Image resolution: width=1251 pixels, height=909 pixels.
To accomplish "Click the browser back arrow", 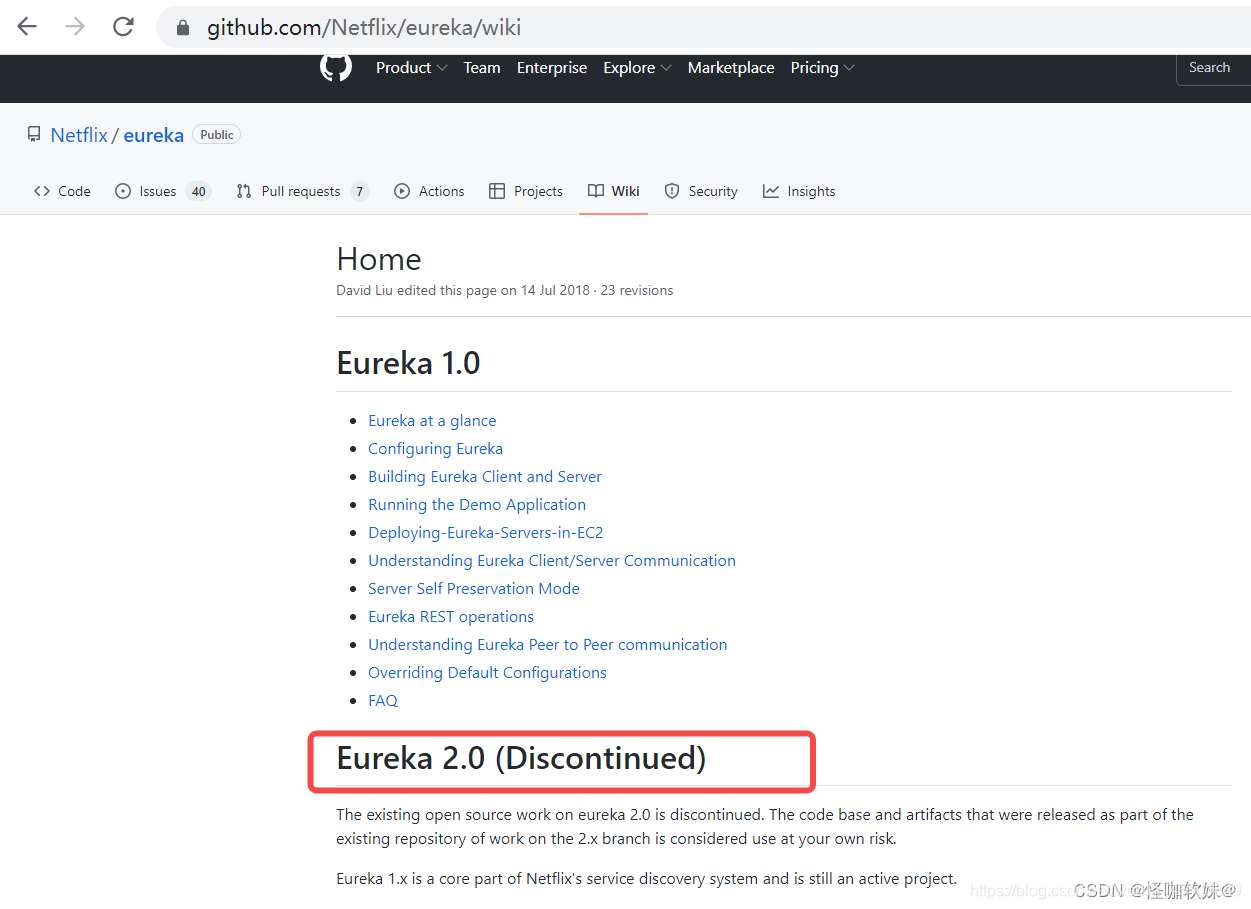I will (x=27, y=27).
